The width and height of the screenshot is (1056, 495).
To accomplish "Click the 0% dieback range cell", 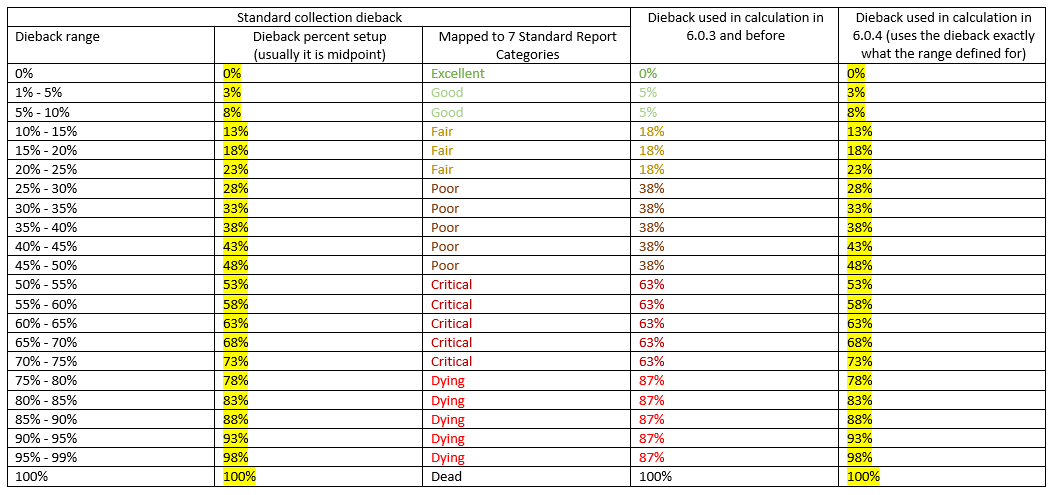I will click(x=112, y=73).
